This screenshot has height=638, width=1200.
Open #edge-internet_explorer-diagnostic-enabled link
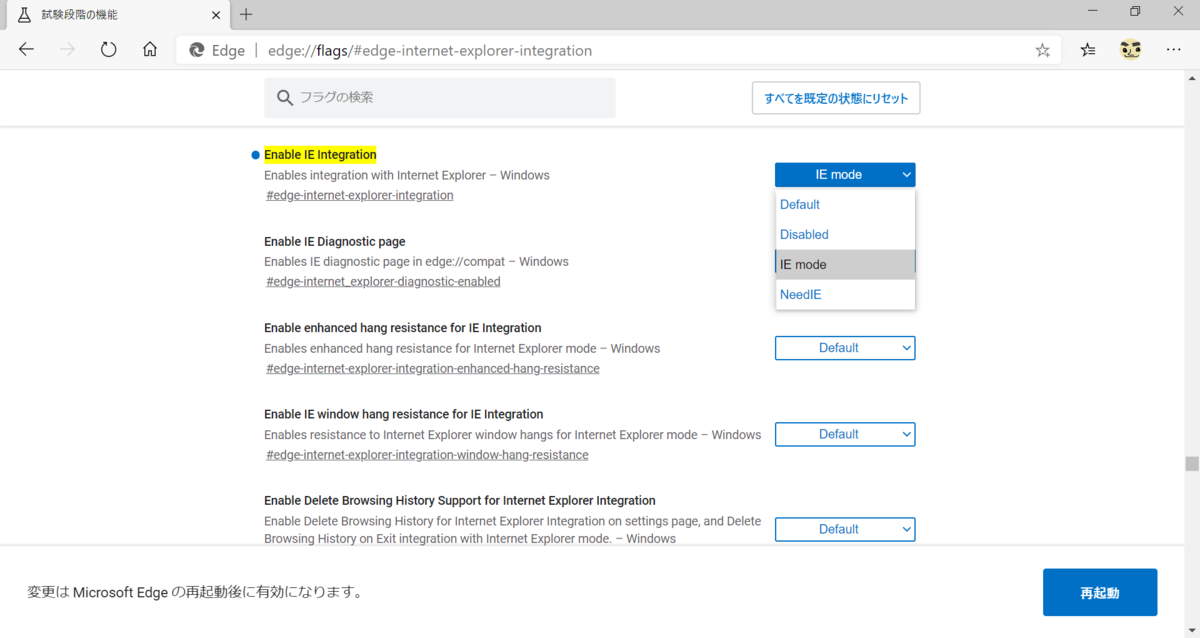coord(383,282)
